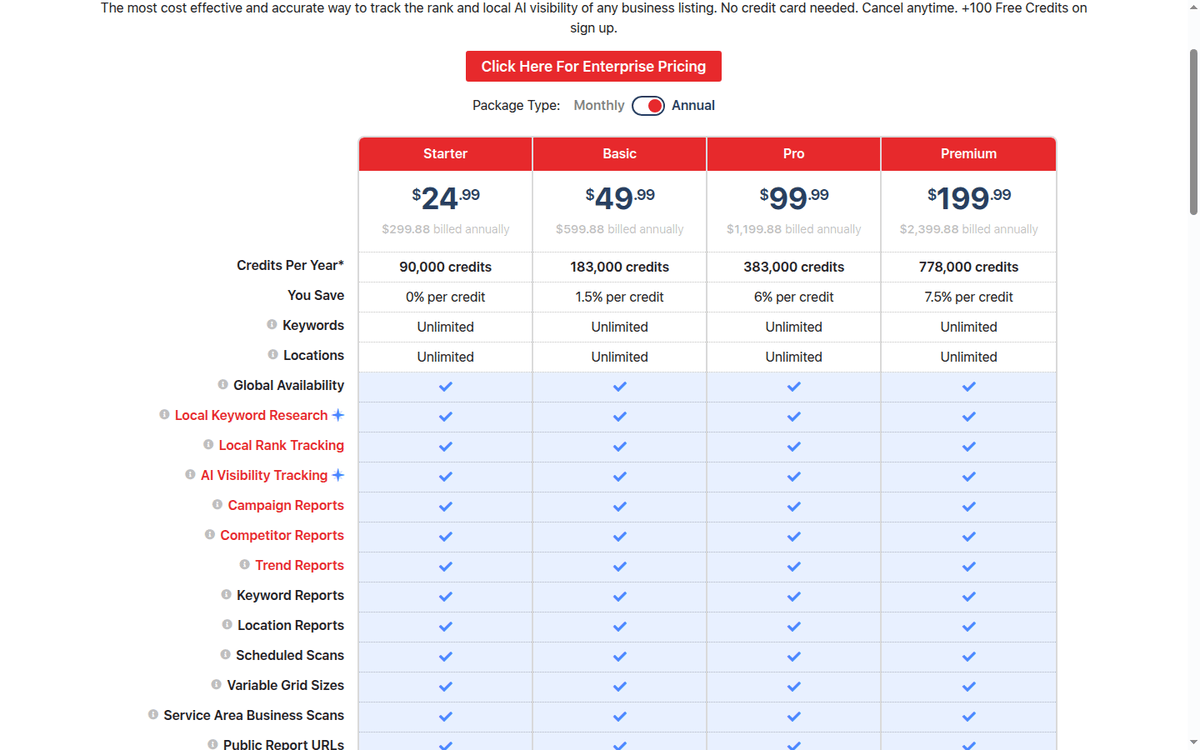The image size is (1200, 750).
Task: Select the Pro plan header
Action: pyautogui.click(x=794, y=154)
